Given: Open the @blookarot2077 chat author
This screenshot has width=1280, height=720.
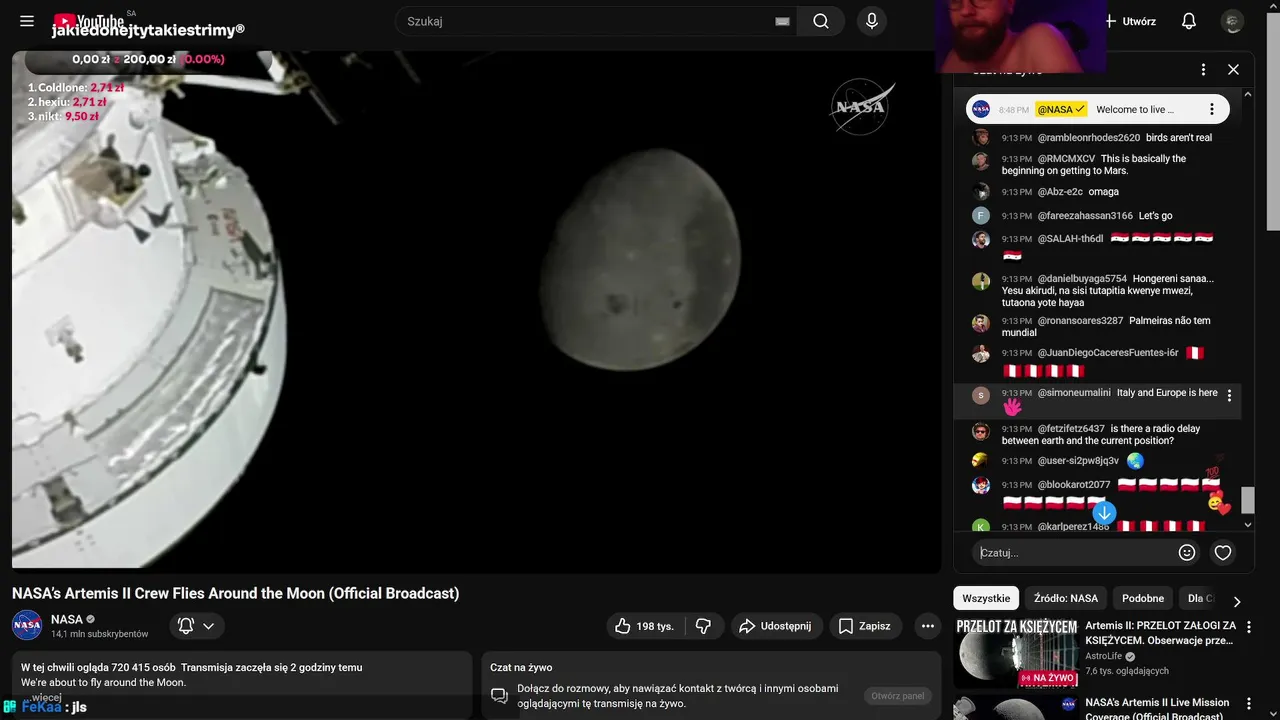Looking at the screenshot, I should click(x=1073, y=485).
